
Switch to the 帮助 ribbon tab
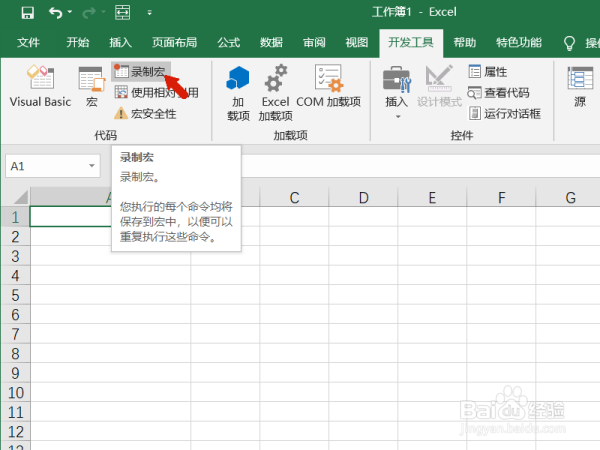(x=465, y=42)
